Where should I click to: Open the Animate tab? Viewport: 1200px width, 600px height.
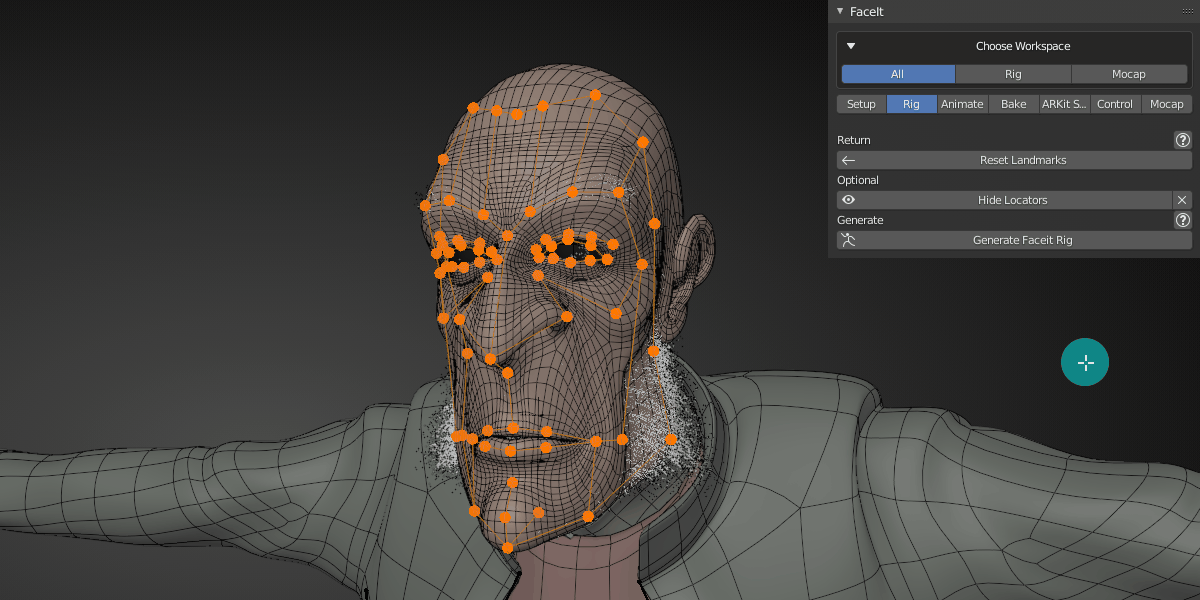coord(962,103)
